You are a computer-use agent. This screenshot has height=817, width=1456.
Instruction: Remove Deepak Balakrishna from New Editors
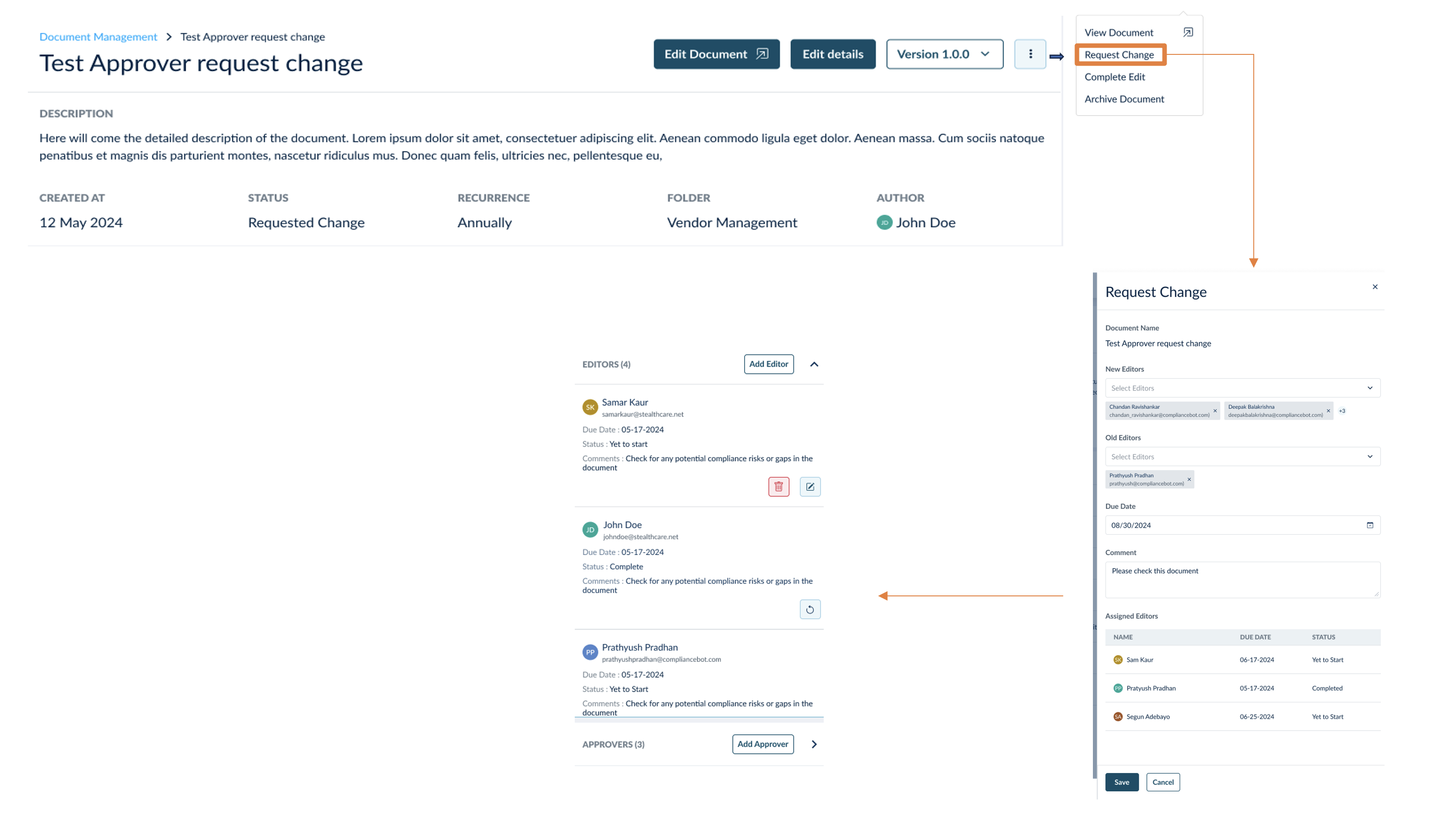[x=1328, y=411]
